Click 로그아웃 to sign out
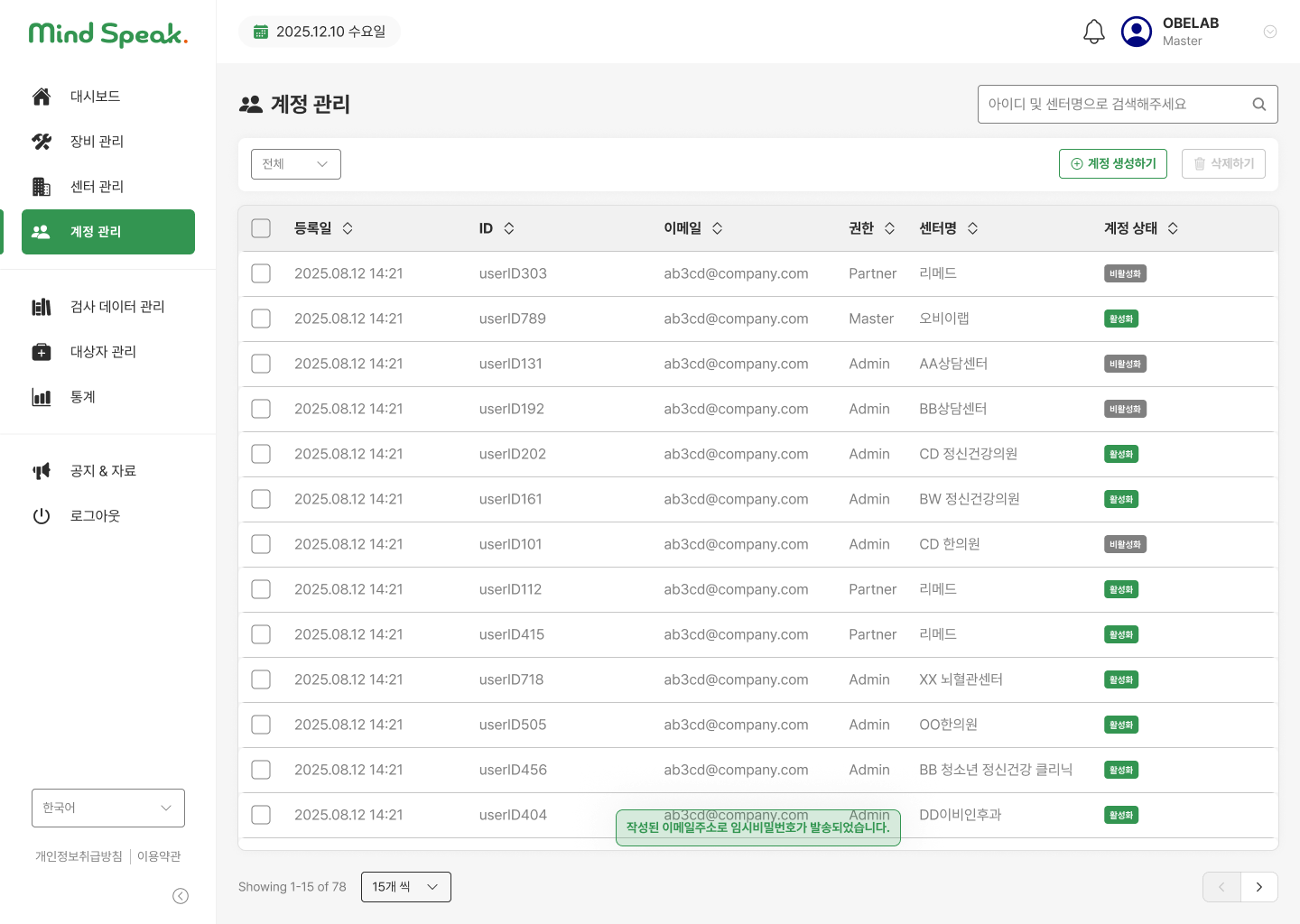Viewport: 1300px width, 924px height. pos(108,516)
